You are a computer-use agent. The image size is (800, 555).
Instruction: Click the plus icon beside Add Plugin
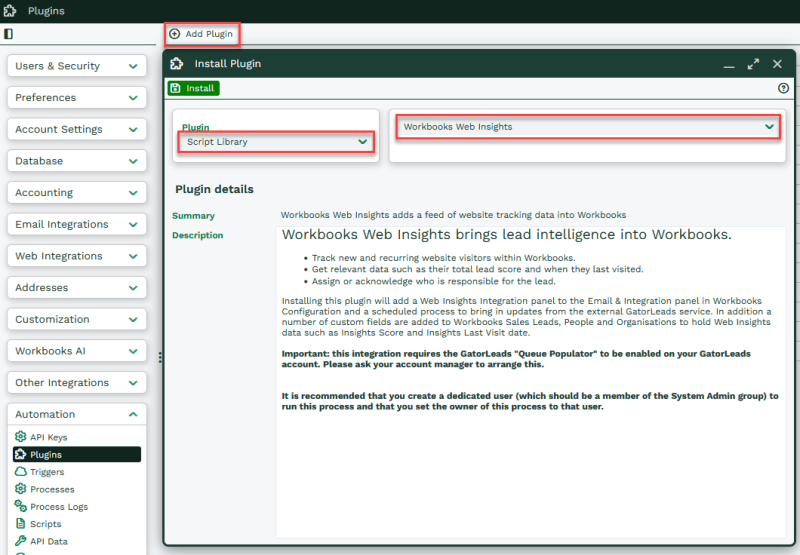[174, 34]
